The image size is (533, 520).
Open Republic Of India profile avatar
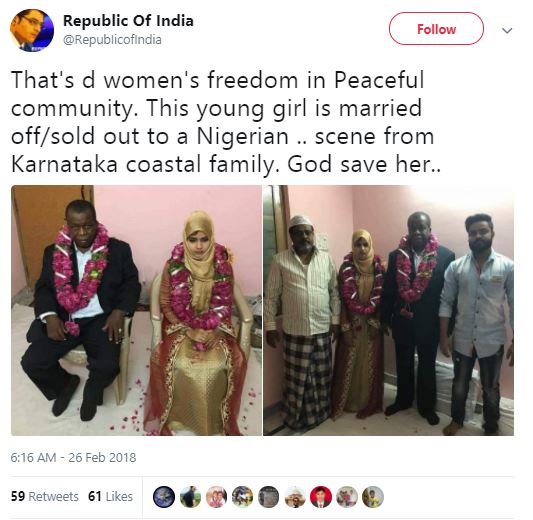(x=32, y=30)
